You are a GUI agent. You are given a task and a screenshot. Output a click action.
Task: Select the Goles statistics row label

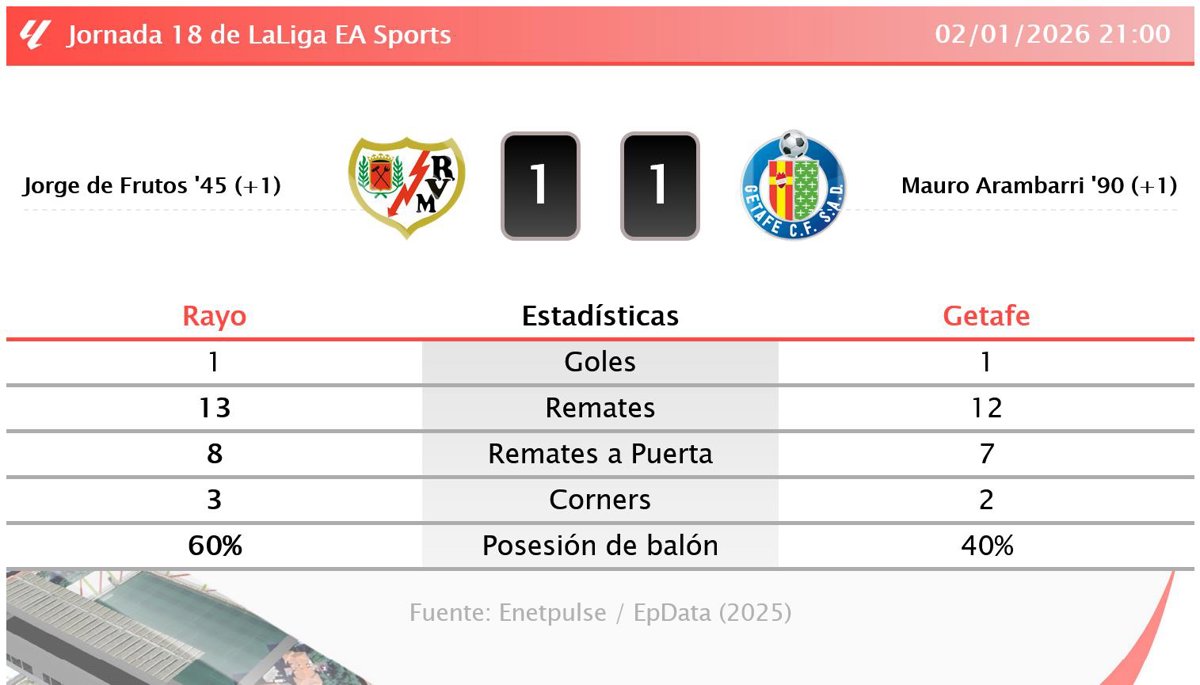[x=600, y=362]
